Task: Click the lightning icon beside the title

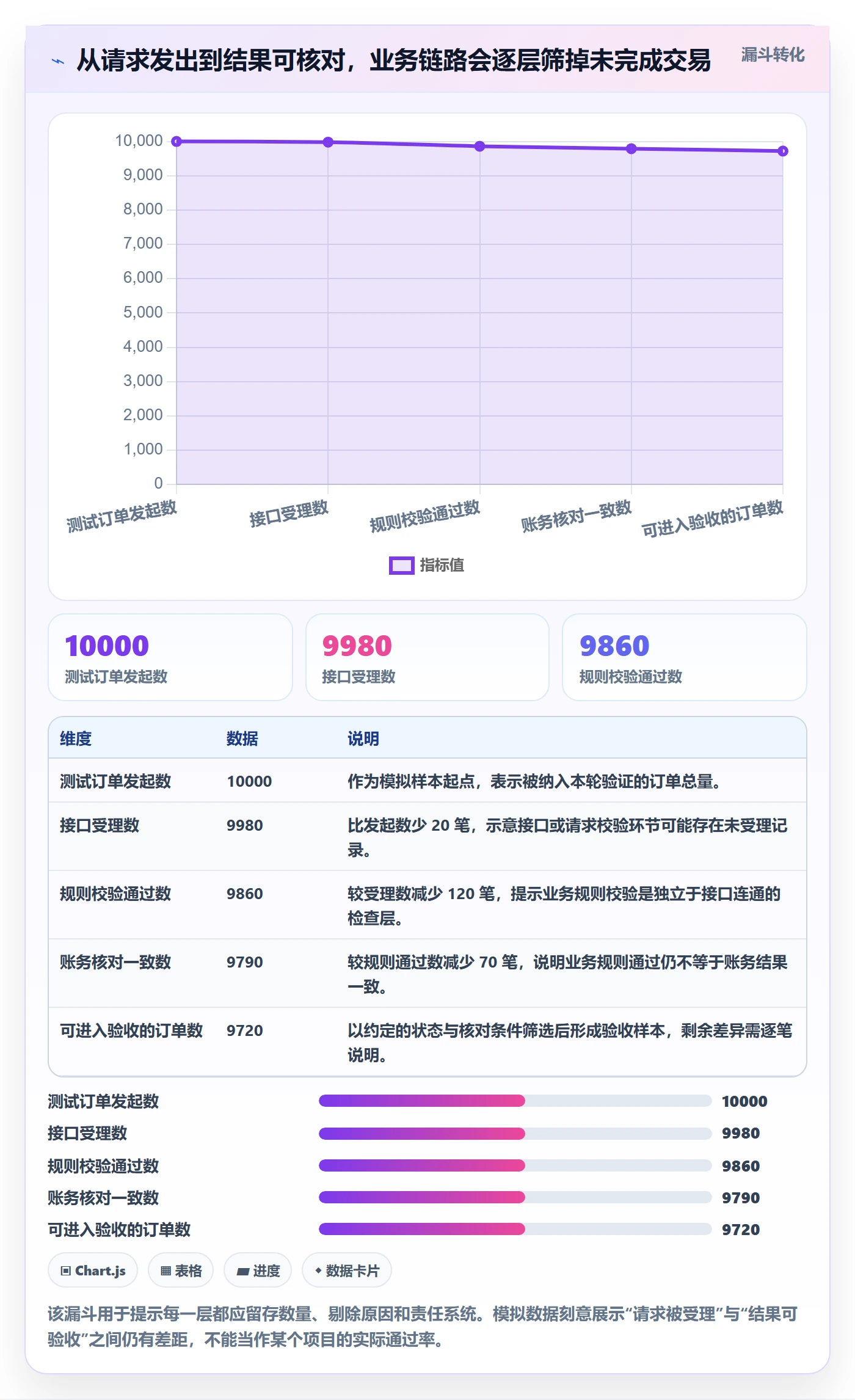Action: tap(58, 60)
